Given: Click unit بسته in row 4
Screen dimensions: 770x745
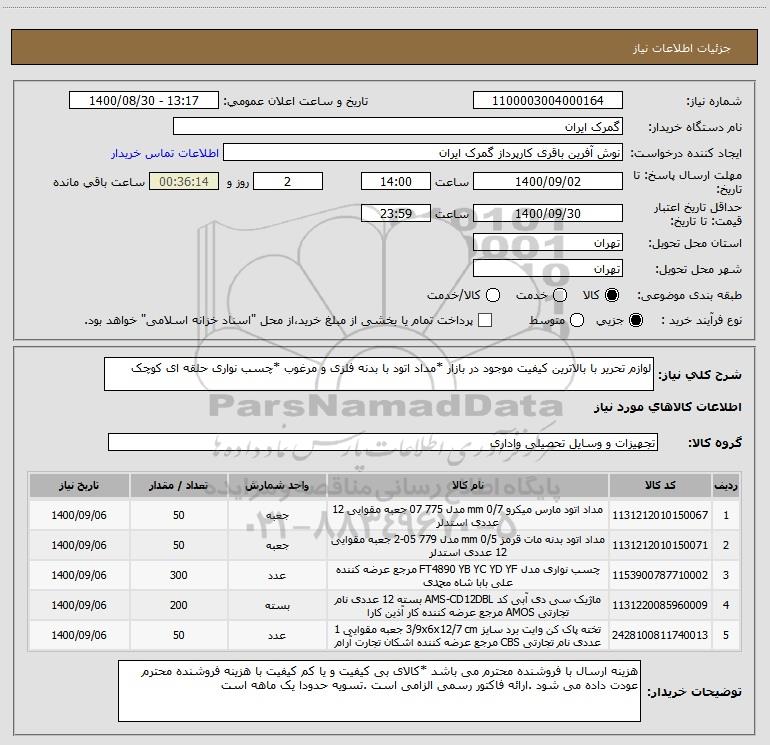Looking at the screenshot, I should pyautogui.click(x=277, y=606).
